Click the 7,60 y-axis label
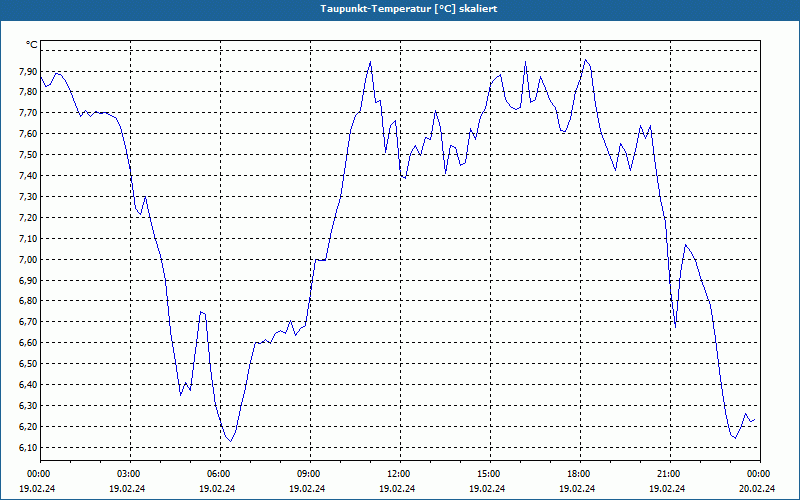This screenshot has width=800, height=500. click(x=28, y=134)
